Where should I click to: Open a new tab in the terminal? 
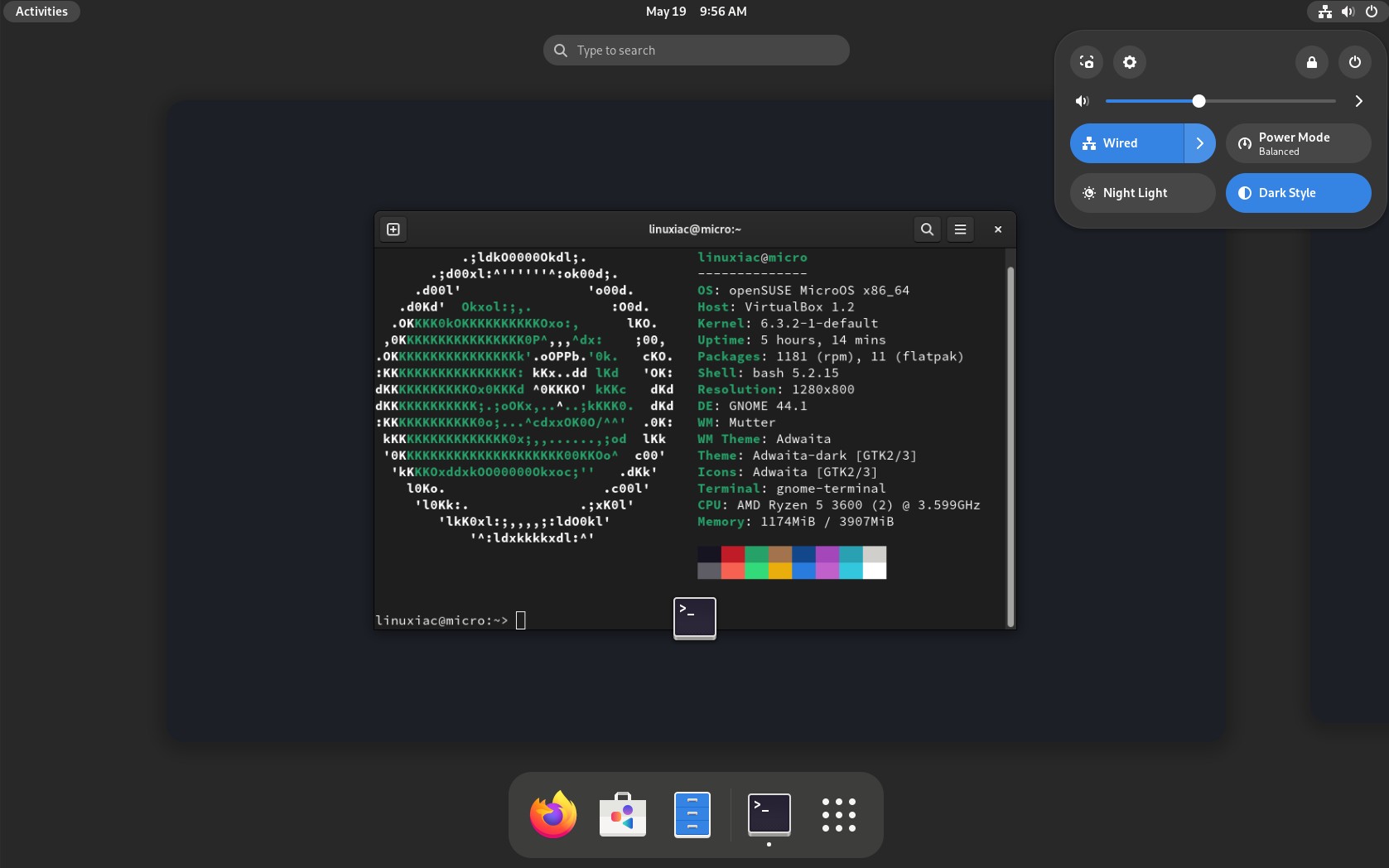pos(393,229)
